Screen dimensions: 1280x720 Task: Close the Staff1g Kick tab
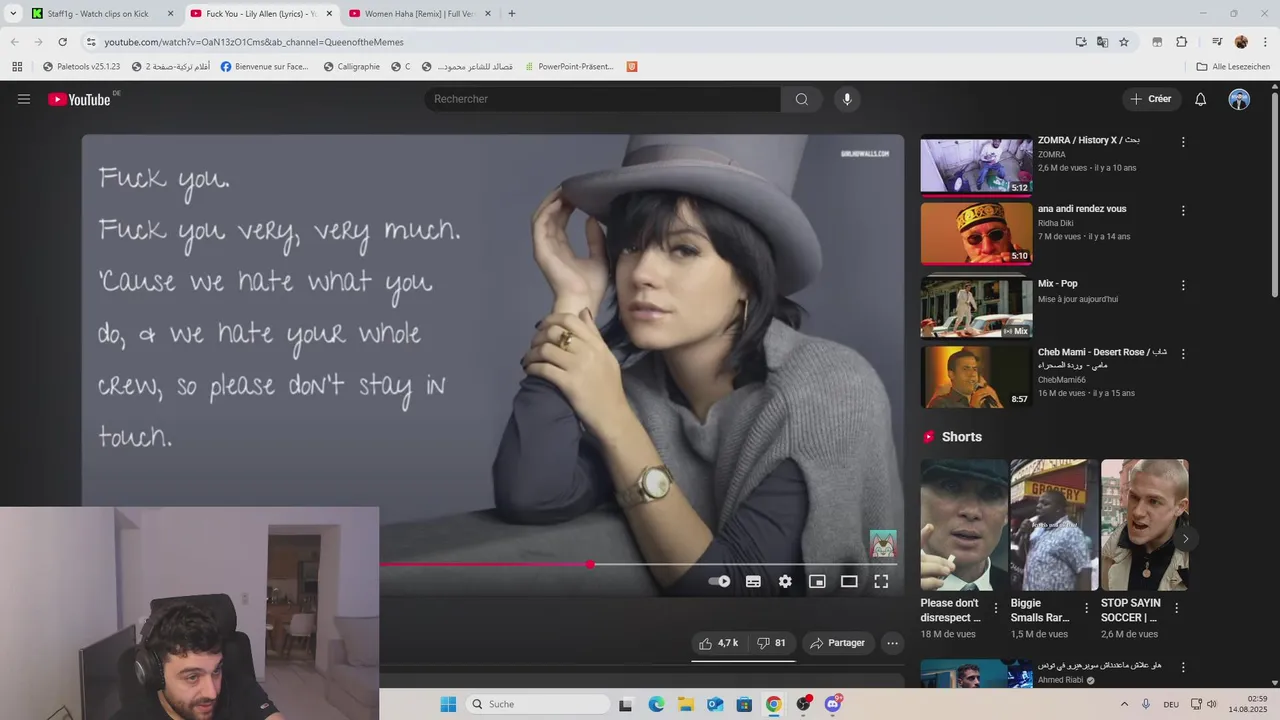point(170,14)
